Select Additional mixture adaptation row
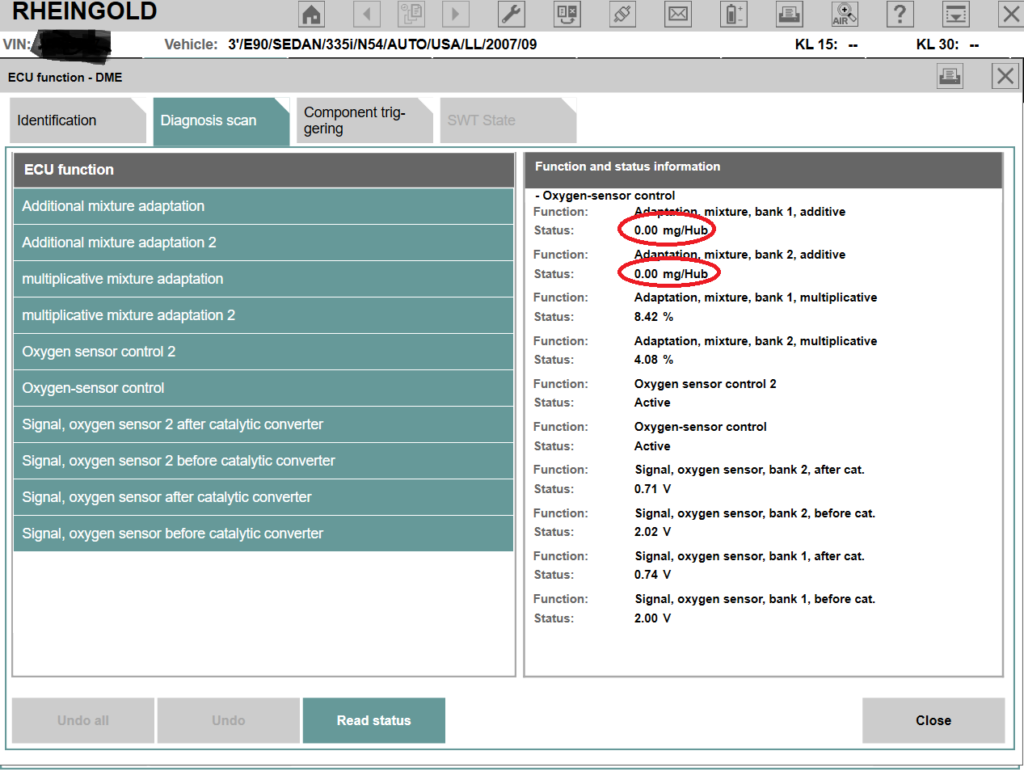 (x=263, y=206)
